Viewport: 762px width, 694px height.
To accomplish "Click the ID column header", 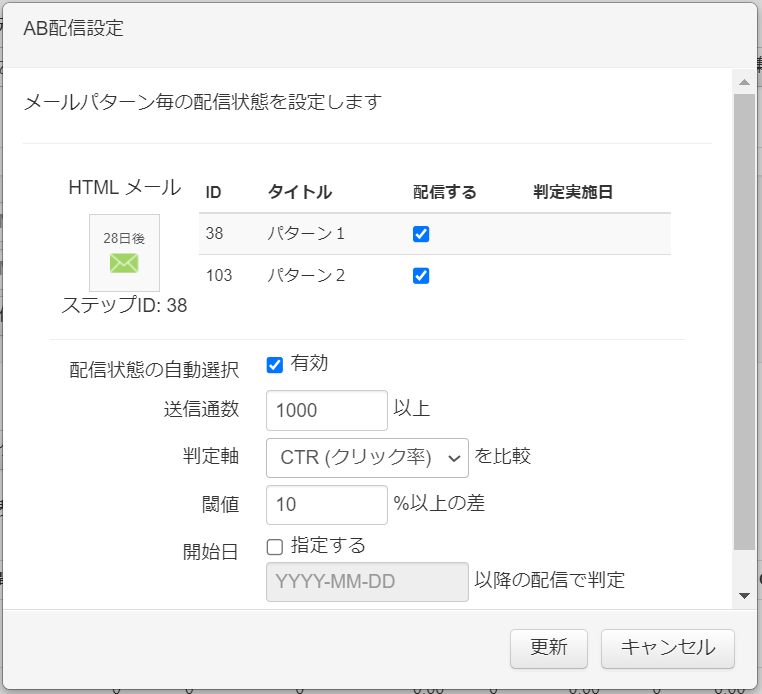I will [x=213, y=192].
